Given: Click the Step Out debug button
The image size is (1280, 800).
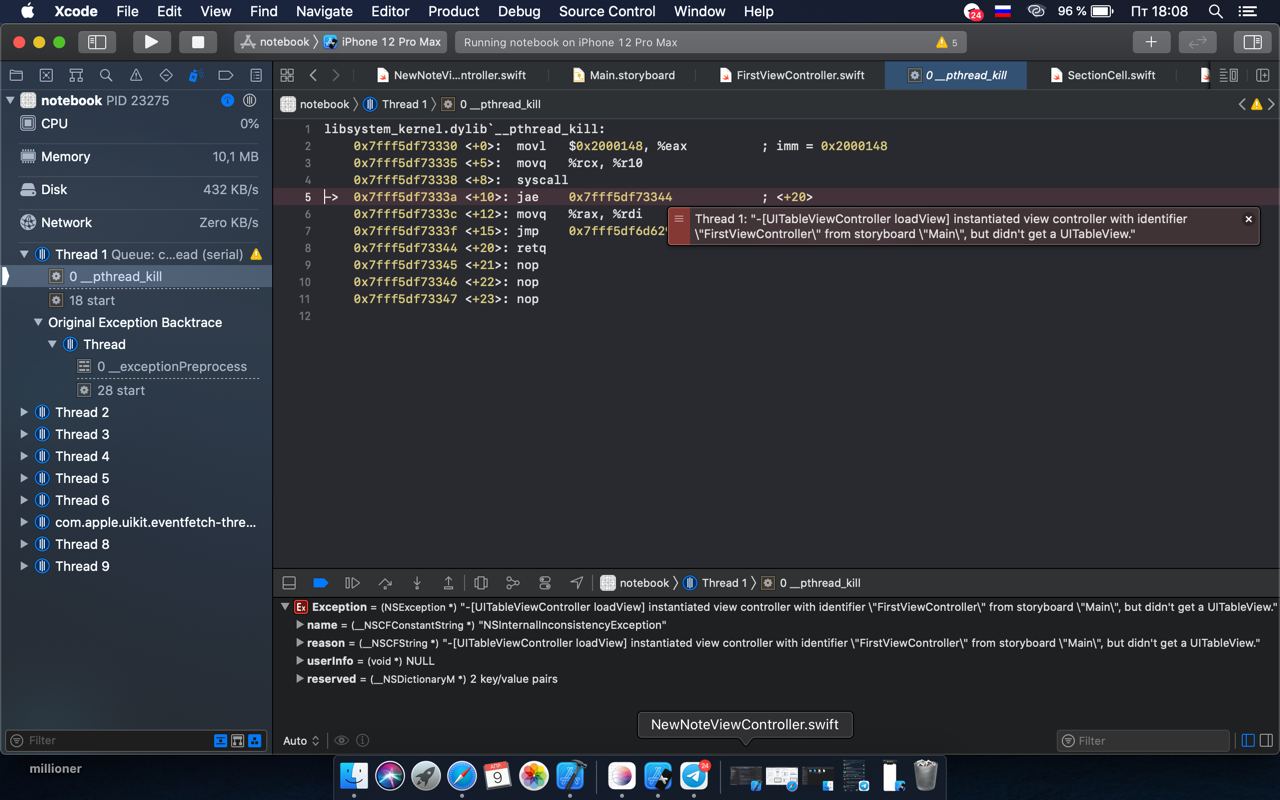Looking at the screenshot, I should 449,583.
